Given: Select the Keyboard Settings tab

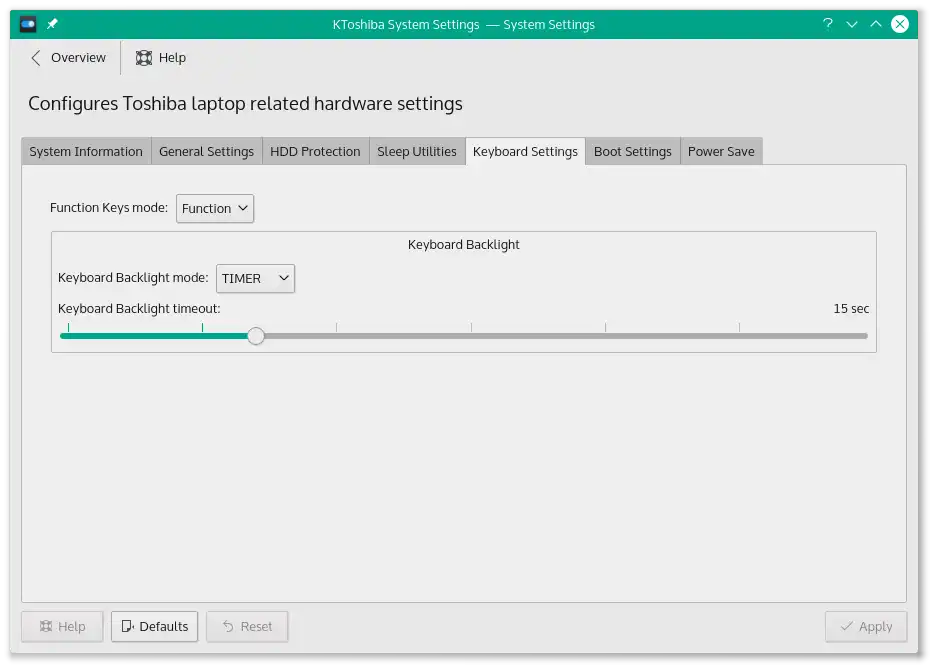Looking at the screenshot, I should [525, 151].
